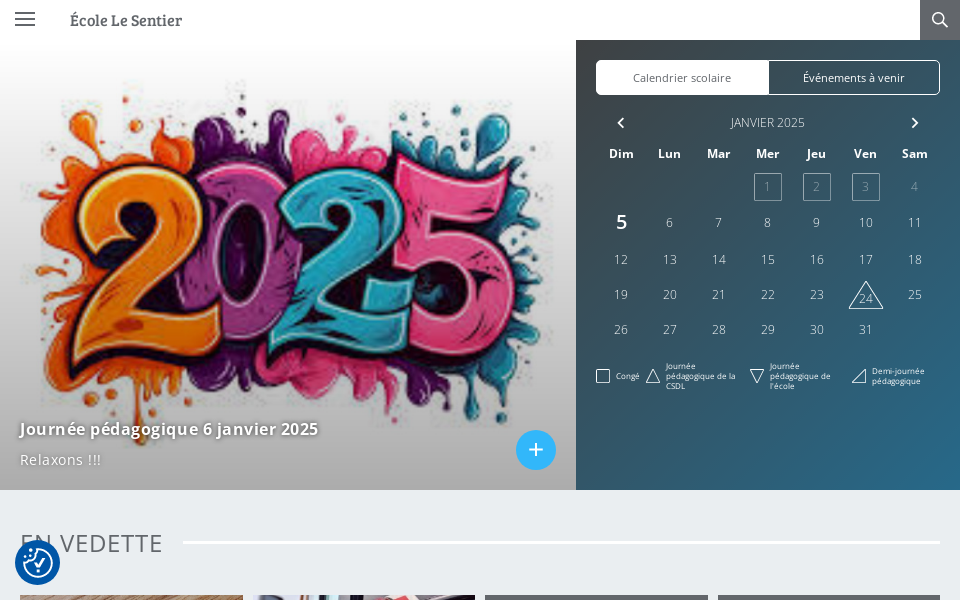Click the Congé square legend icon
Image resolution: width=960 pixels, height=600 pixels.
(603, 376)
